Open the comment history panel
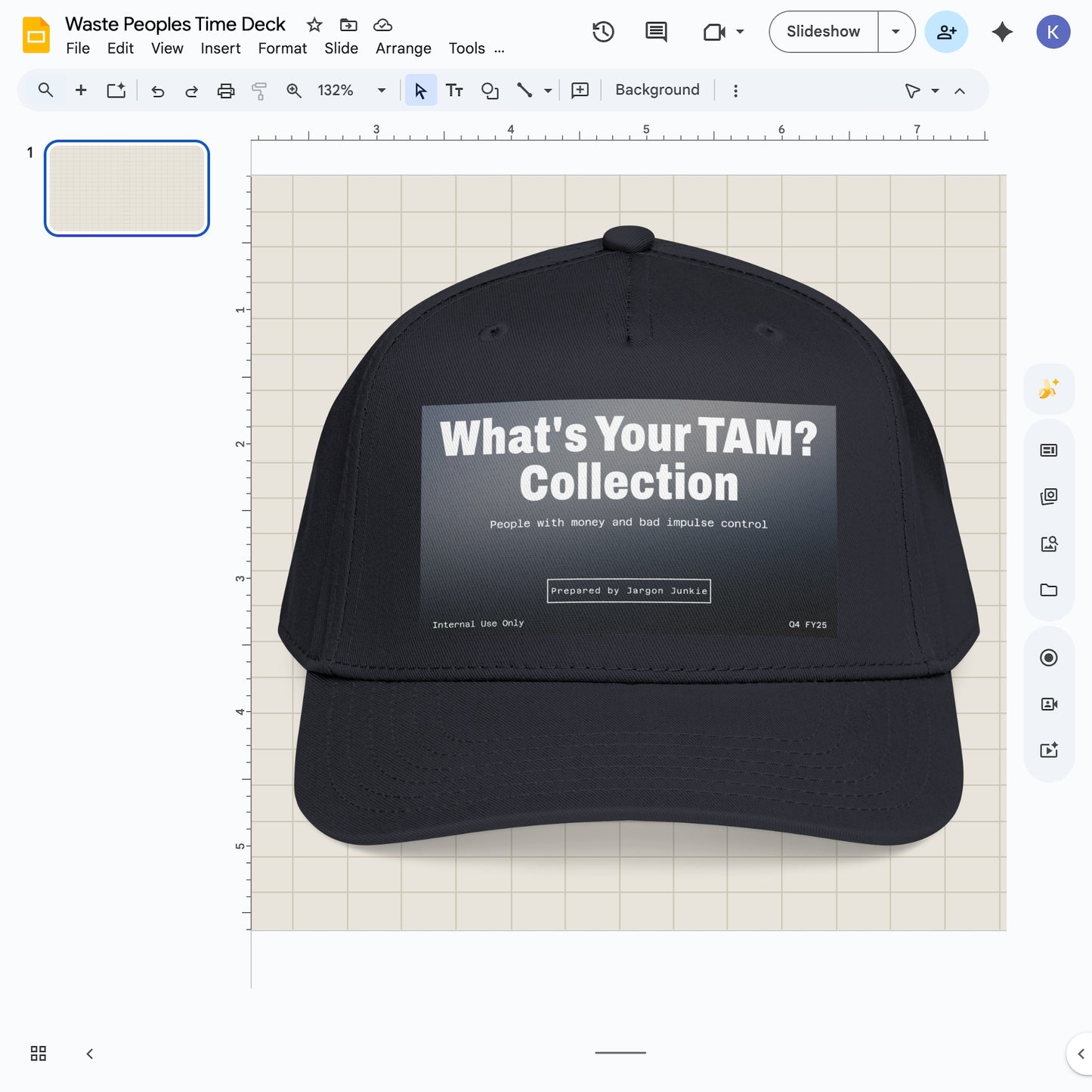The image size is (1092, 1092). click(654, 32)
